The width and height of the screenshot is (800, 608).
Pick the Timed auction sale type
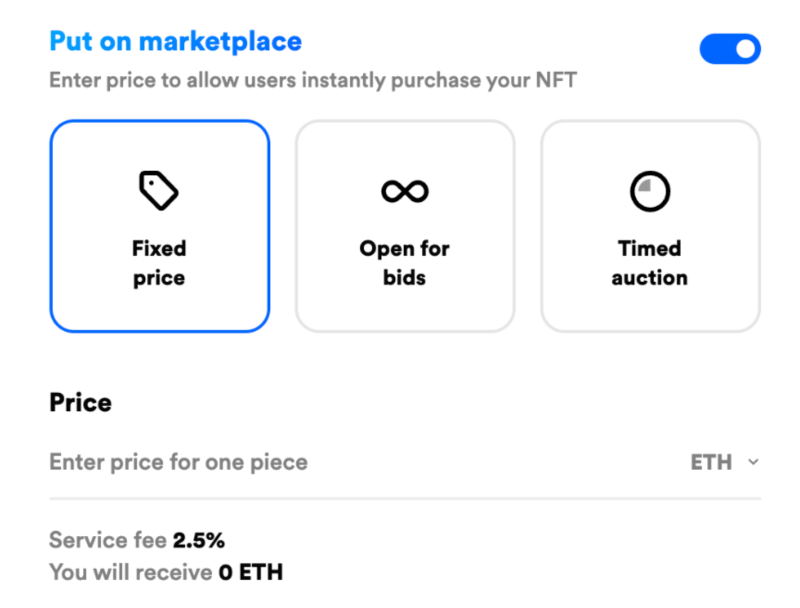pyautogui.click(x=650, y=226)
